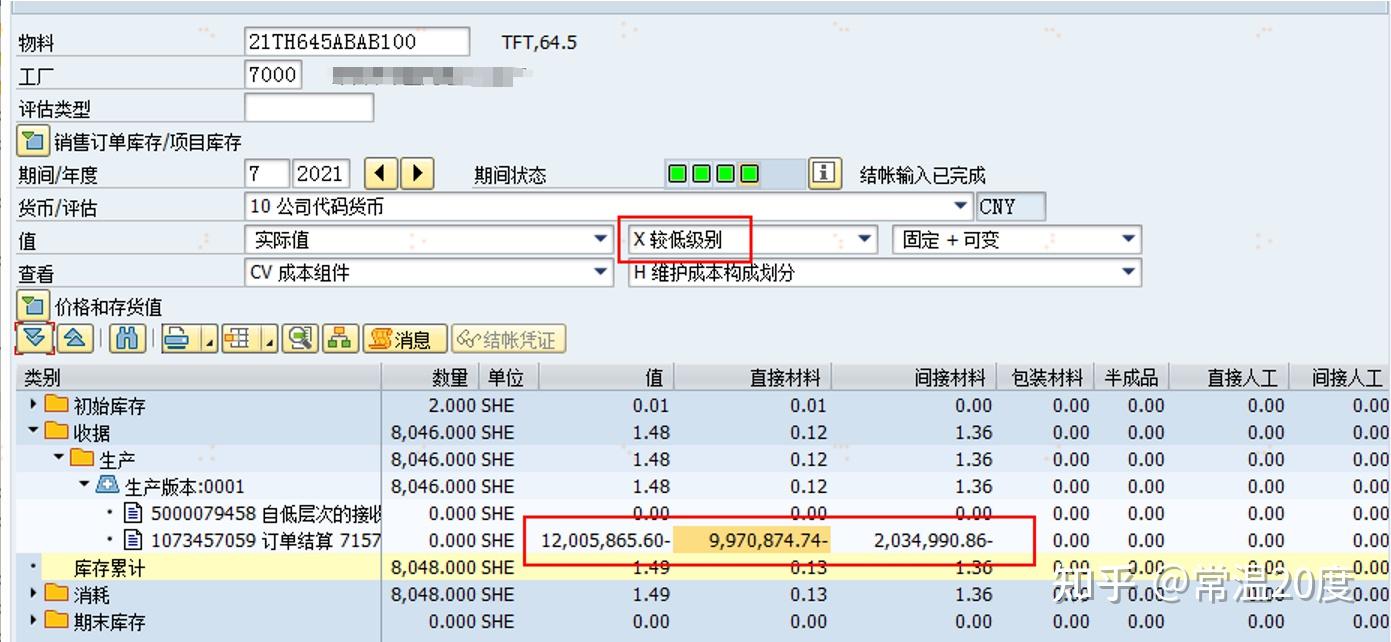Open the "X 较低级别" dropdown
Viewport: 1391px width, 642px height.
tap(863, 239)
